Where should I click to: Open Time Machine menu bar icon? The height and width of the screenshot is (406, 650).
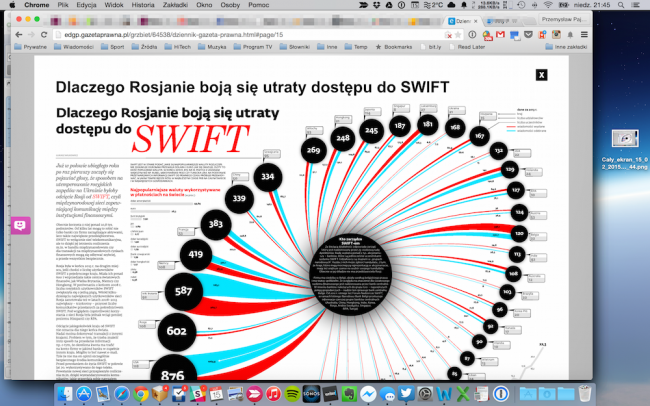[x=521, y=5]
